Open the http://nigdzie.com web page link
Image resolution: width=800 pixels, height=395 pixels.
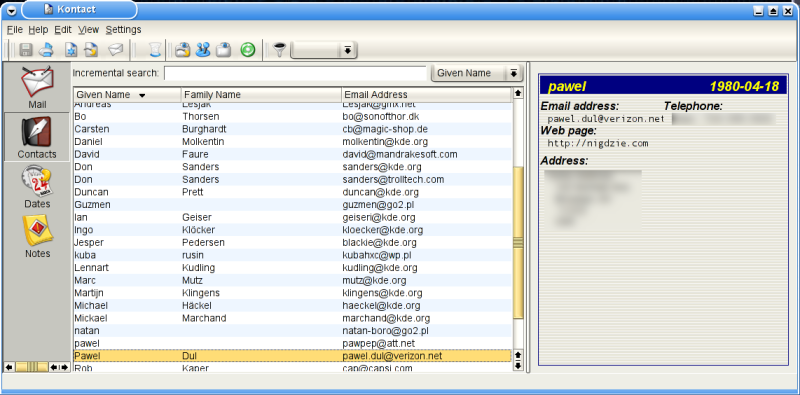[598, 143]
